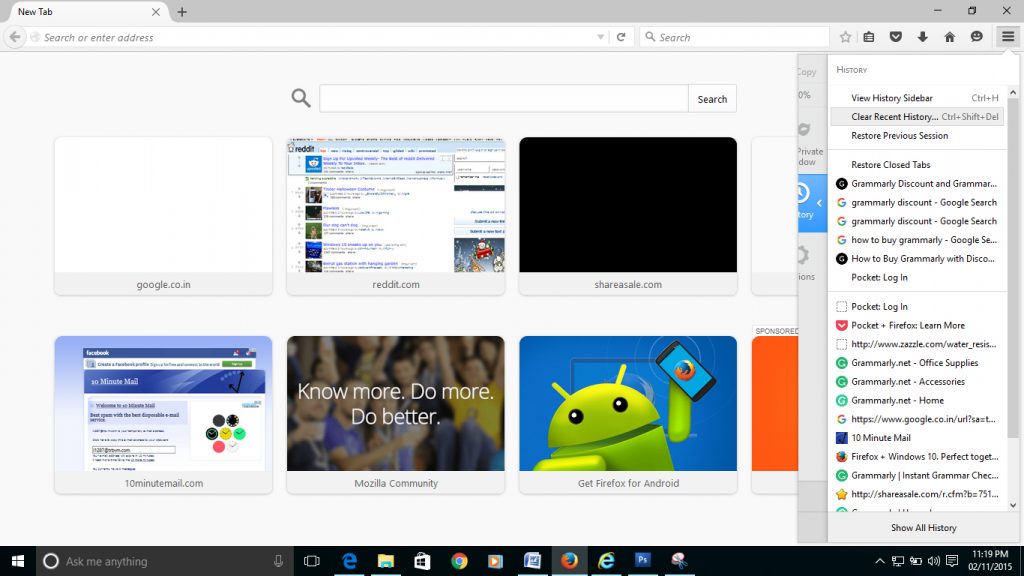The image size is (1024, 576).
Task: Select View History Sidebar
Action: (x=918, y=98)
